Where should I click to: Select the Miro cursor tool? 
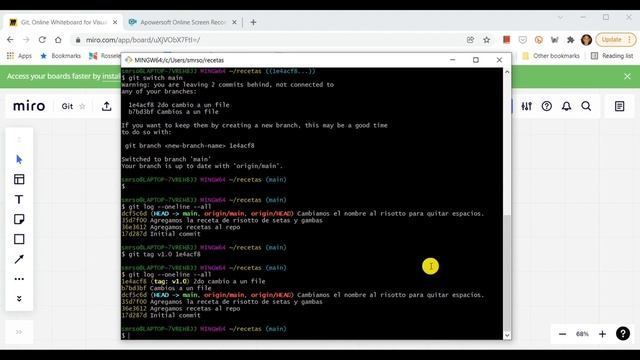(x=19, y=160)
